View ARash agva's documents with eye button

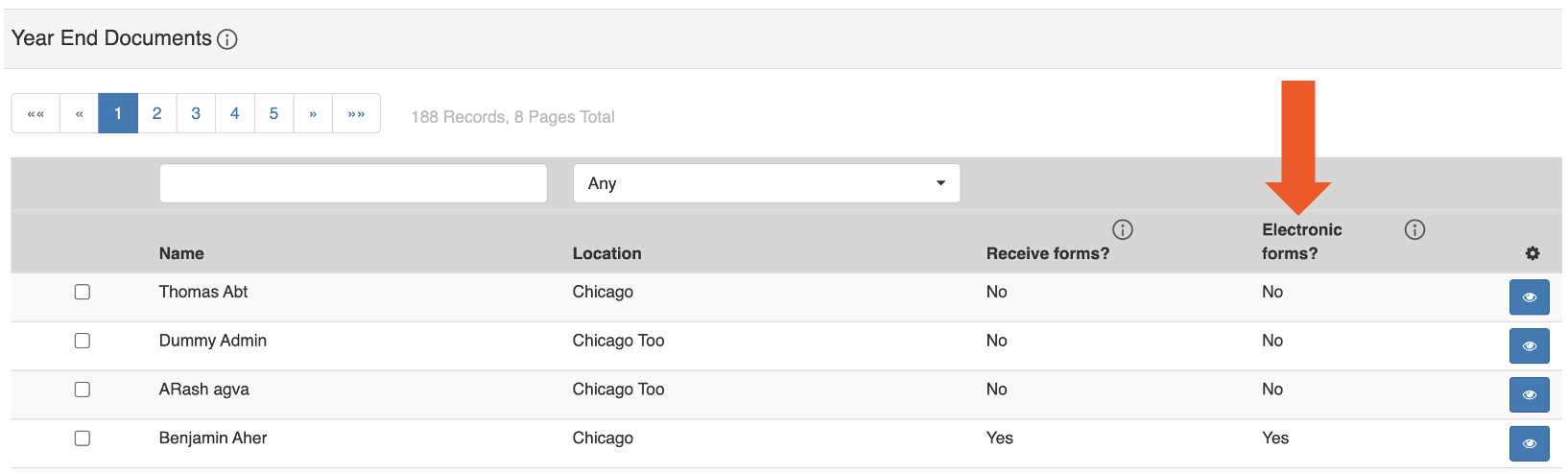click(x=1529, y=395)
